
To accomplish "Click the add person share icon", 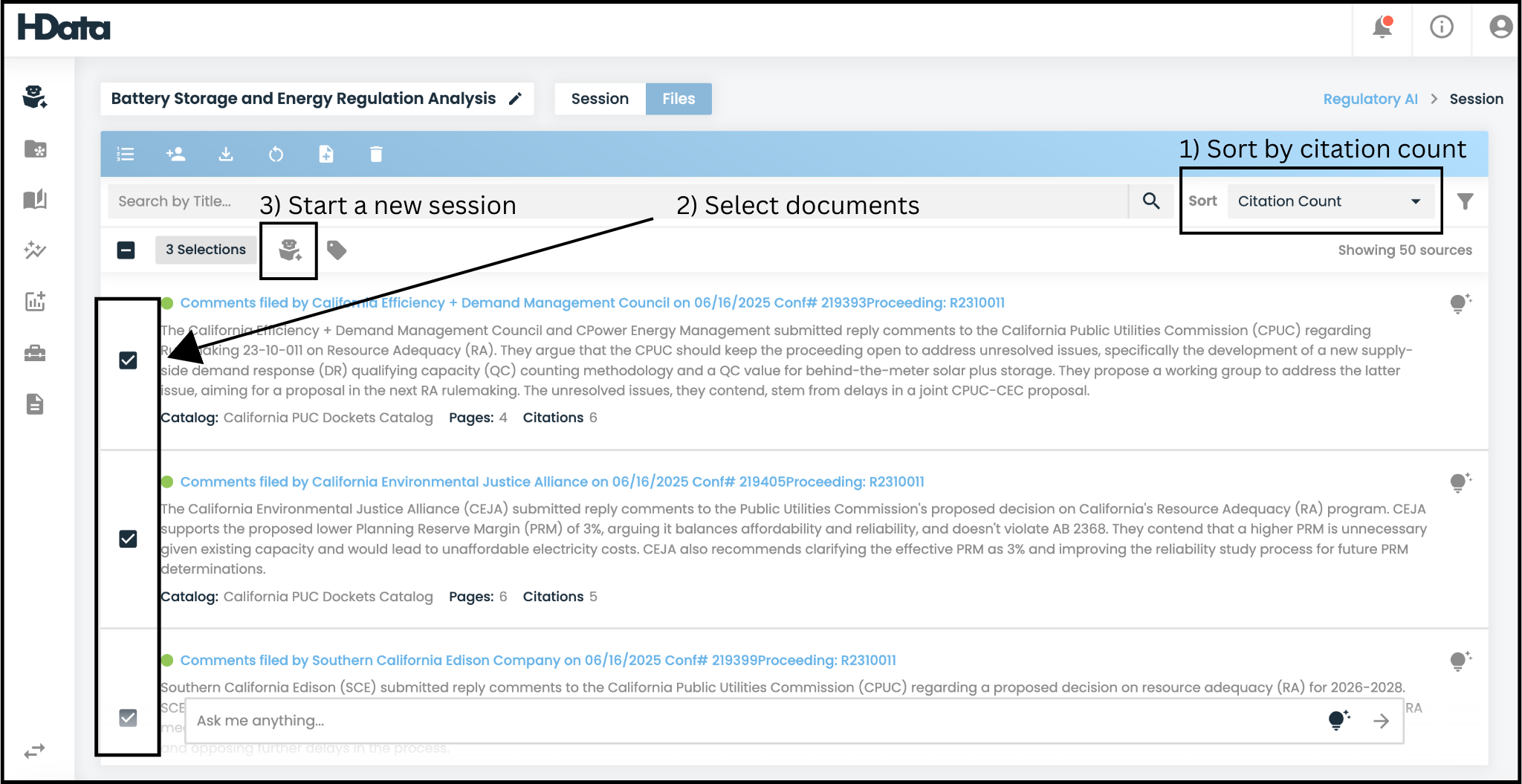I will click(175, 154).
